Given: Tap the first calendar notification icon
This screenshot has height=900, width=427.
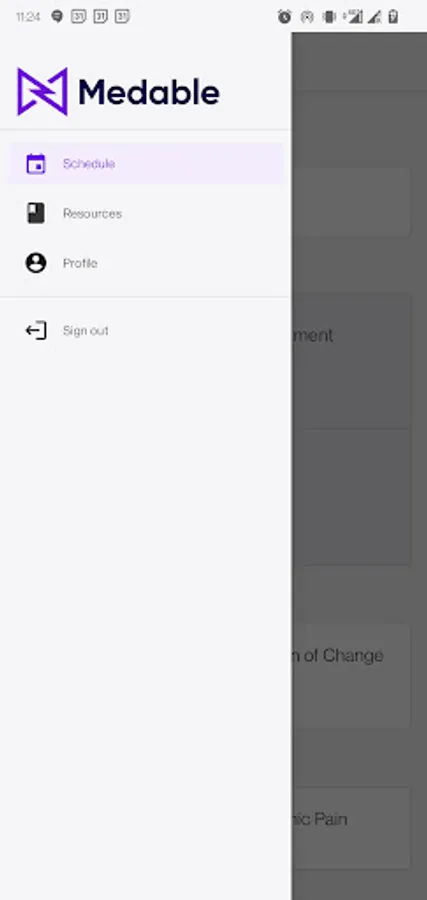Looking at the screenshot, I should (x=79, y=17).
